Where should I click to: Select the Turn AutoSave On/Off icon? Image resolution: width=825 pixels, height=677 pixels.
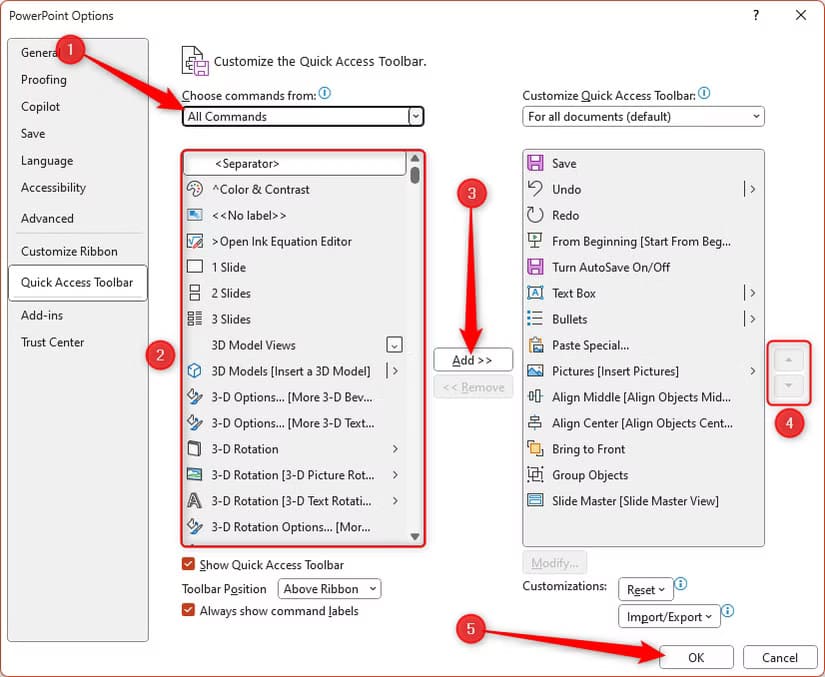(535, 267)
